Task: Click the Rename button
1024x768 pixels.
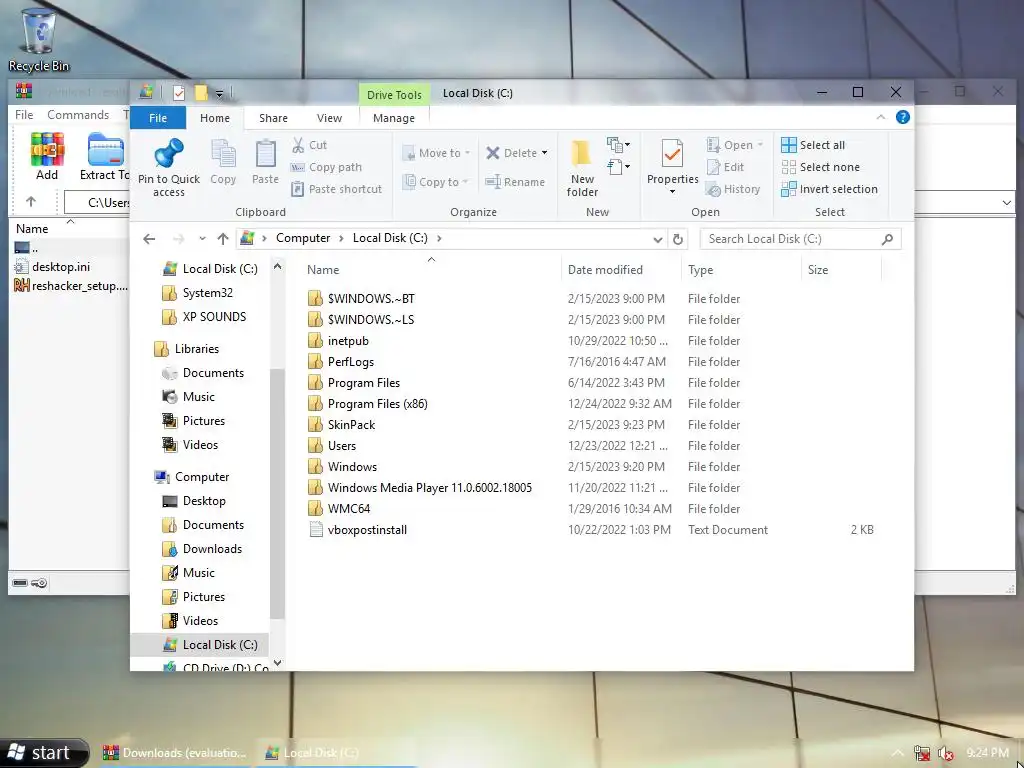Action: coord(516,182)
